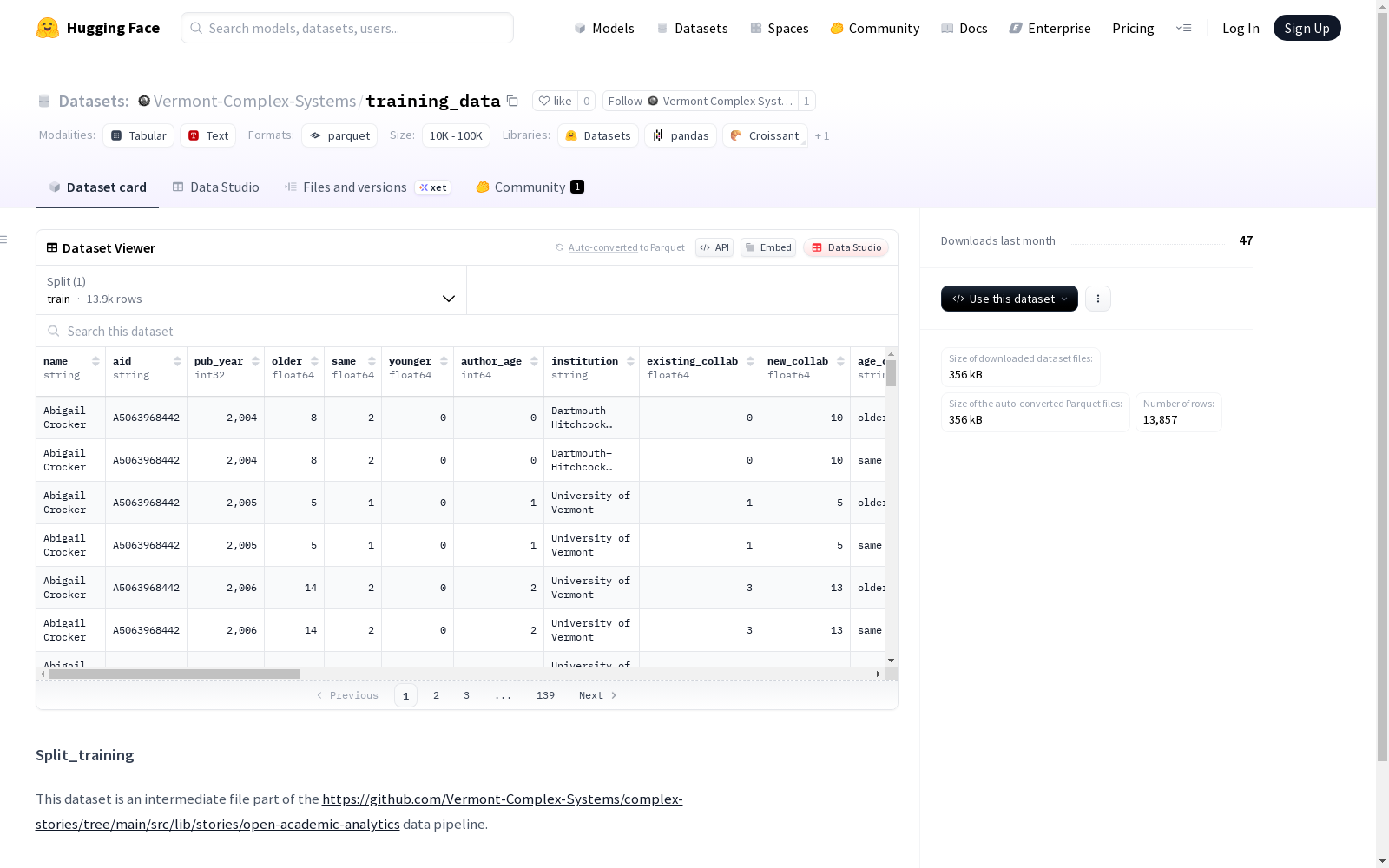Image resolution: width=1389 pixels, height=868 pixels.
Task: Open the Pricing page link
Action: (1133, 28)
